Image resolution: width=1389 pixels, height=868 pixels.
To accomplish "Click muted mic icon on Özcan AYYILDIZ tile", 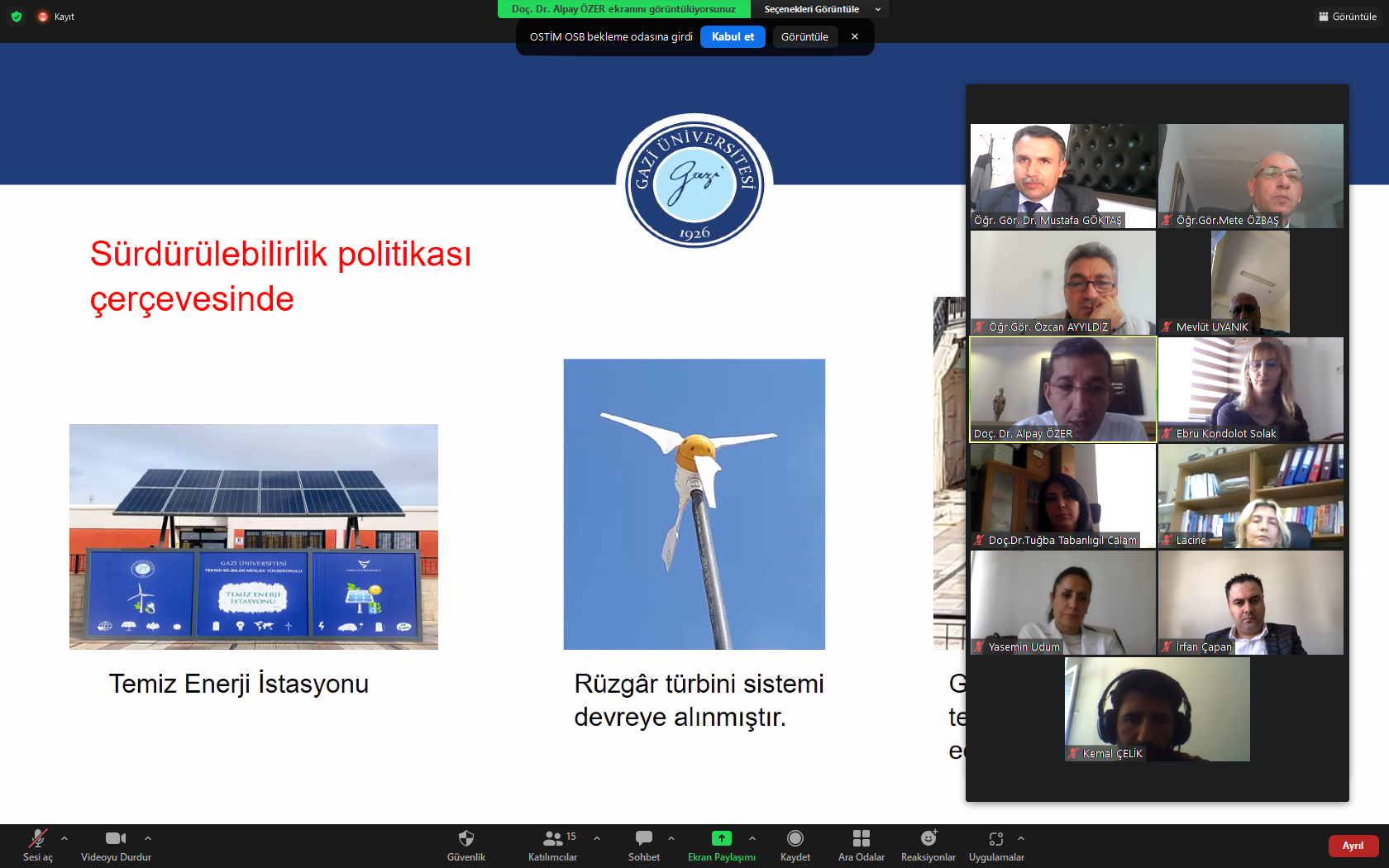I will (x=979, y=327).
